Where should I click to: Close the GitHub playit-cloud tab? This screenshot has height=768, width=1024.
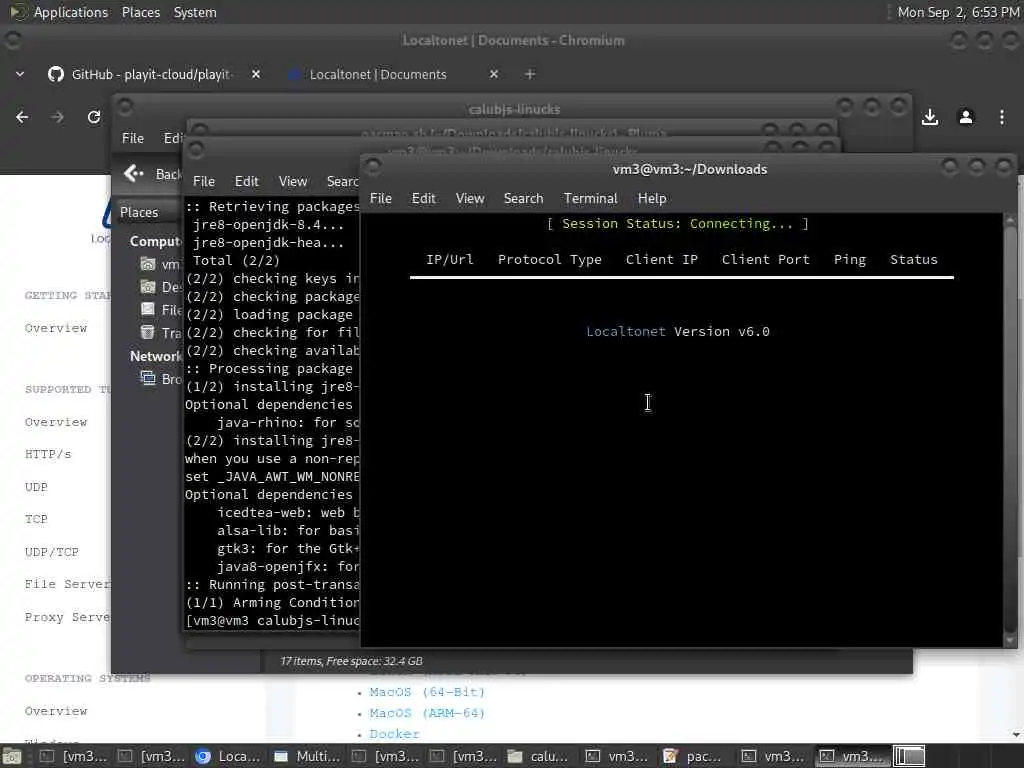tap(256, 74)
